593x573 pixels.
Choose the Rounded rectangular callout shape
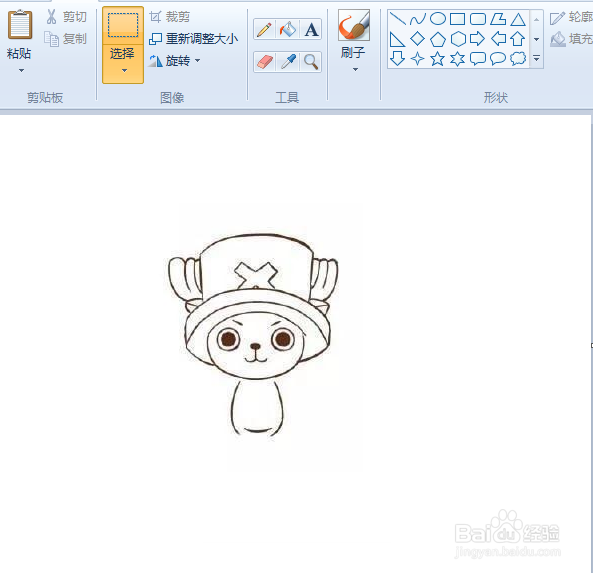[x=478, y=59]
